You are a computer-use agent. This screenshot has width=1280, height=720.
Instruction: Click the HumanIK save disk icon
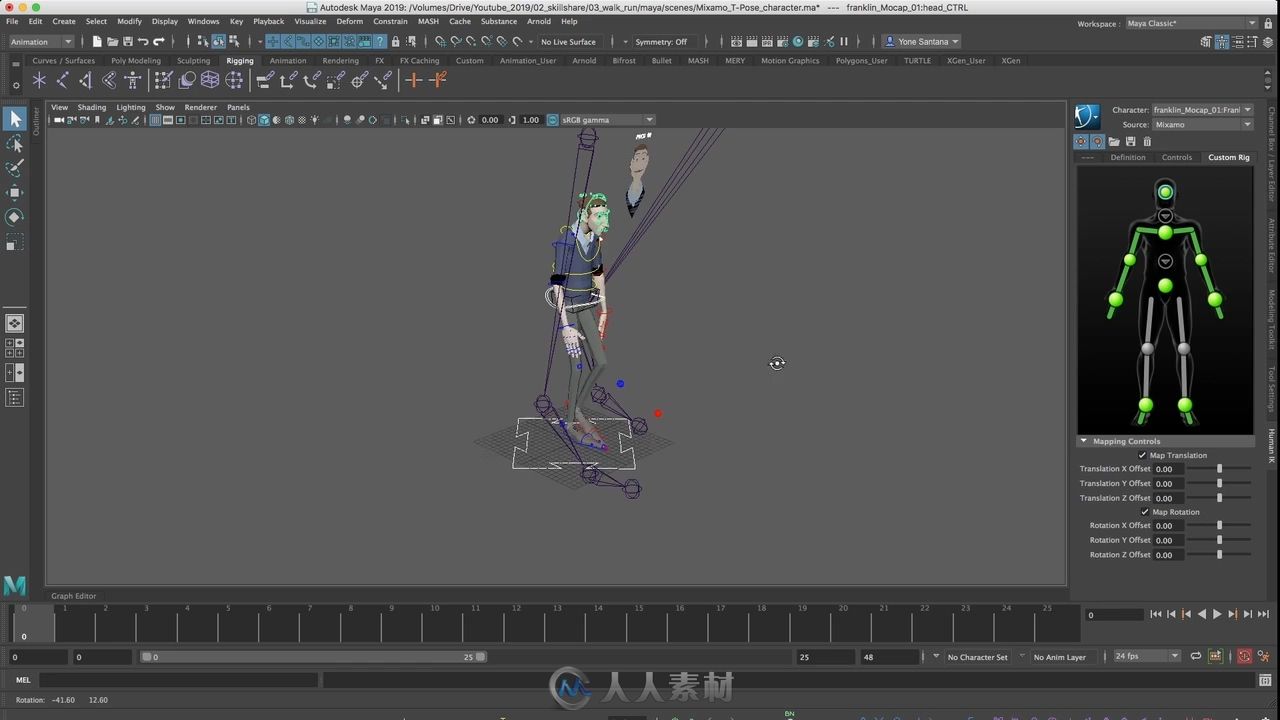1130,142
